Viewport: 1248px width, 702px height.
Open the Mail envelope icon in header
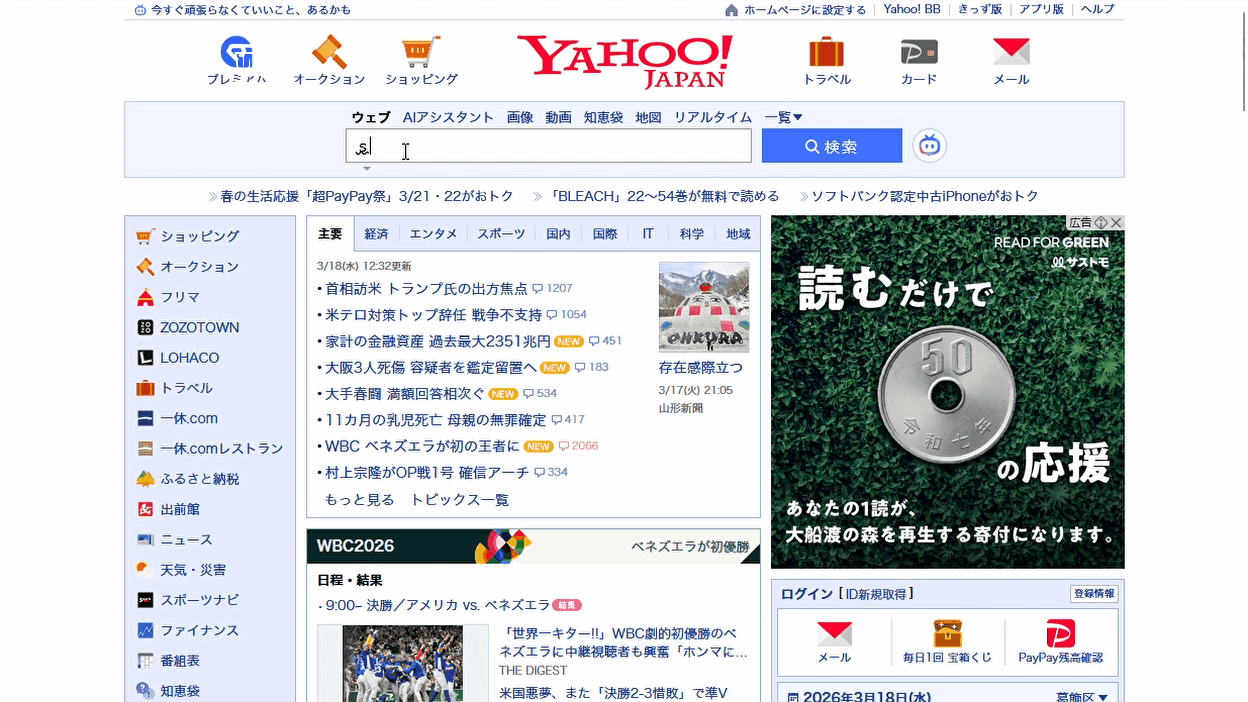point(1011,52)
